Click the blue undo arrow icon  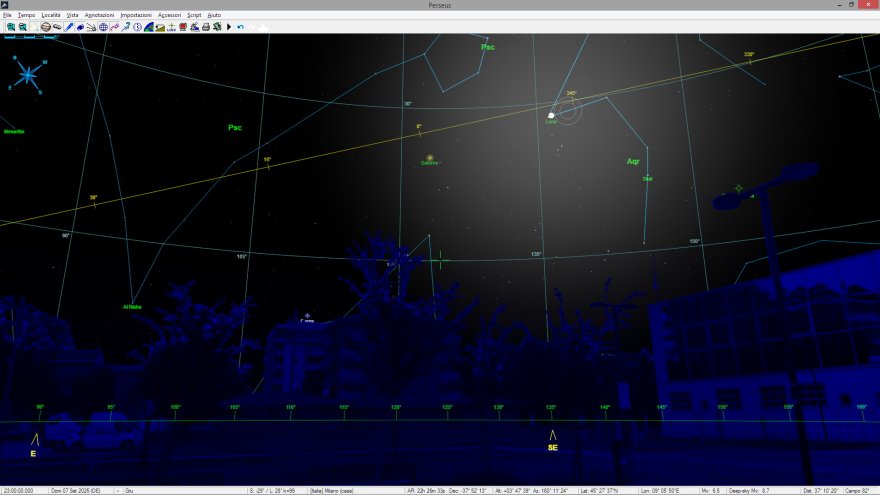coord(241,27)
